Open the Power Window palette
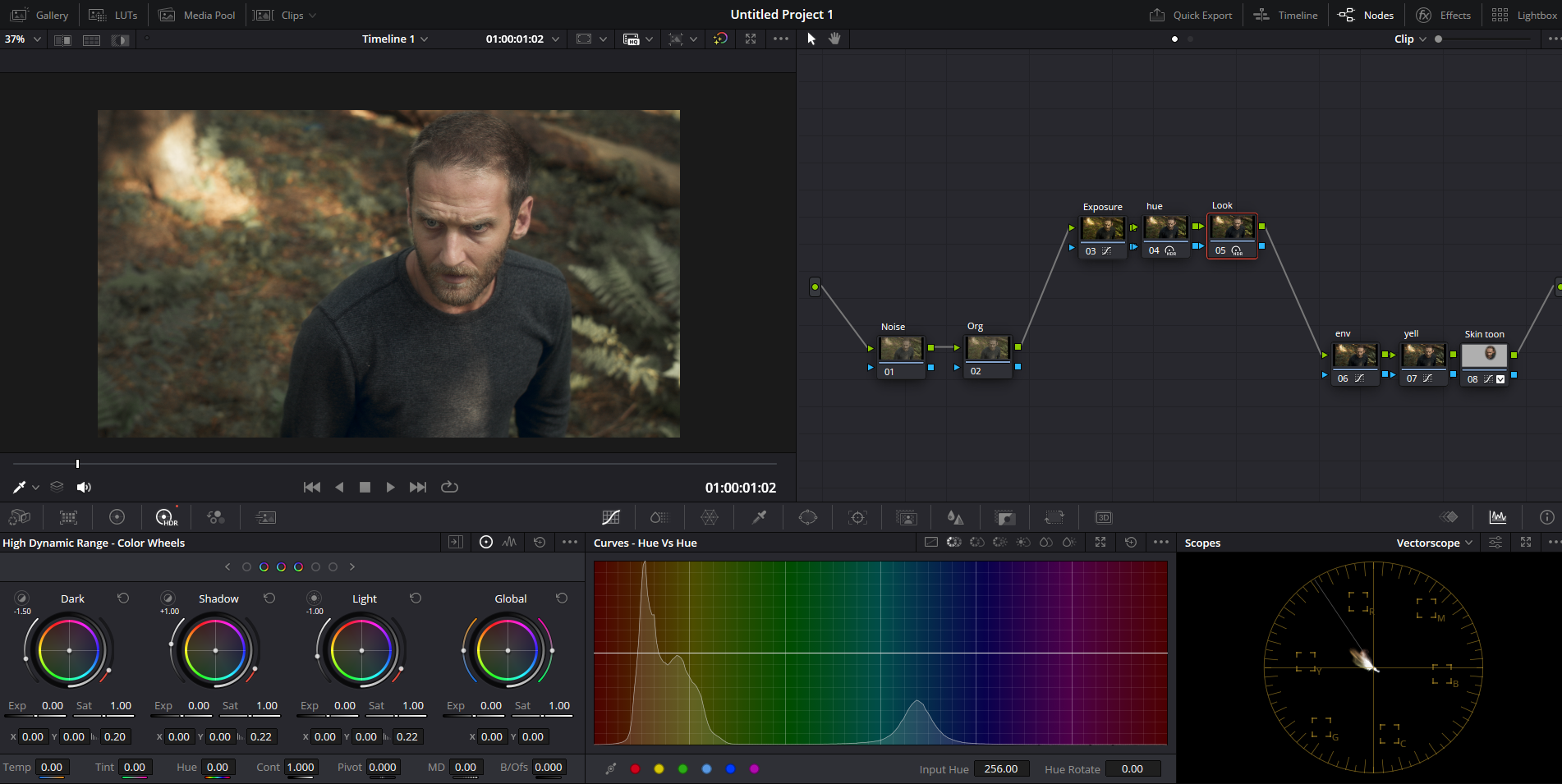1562x784 pixels. tap(808, 517)
